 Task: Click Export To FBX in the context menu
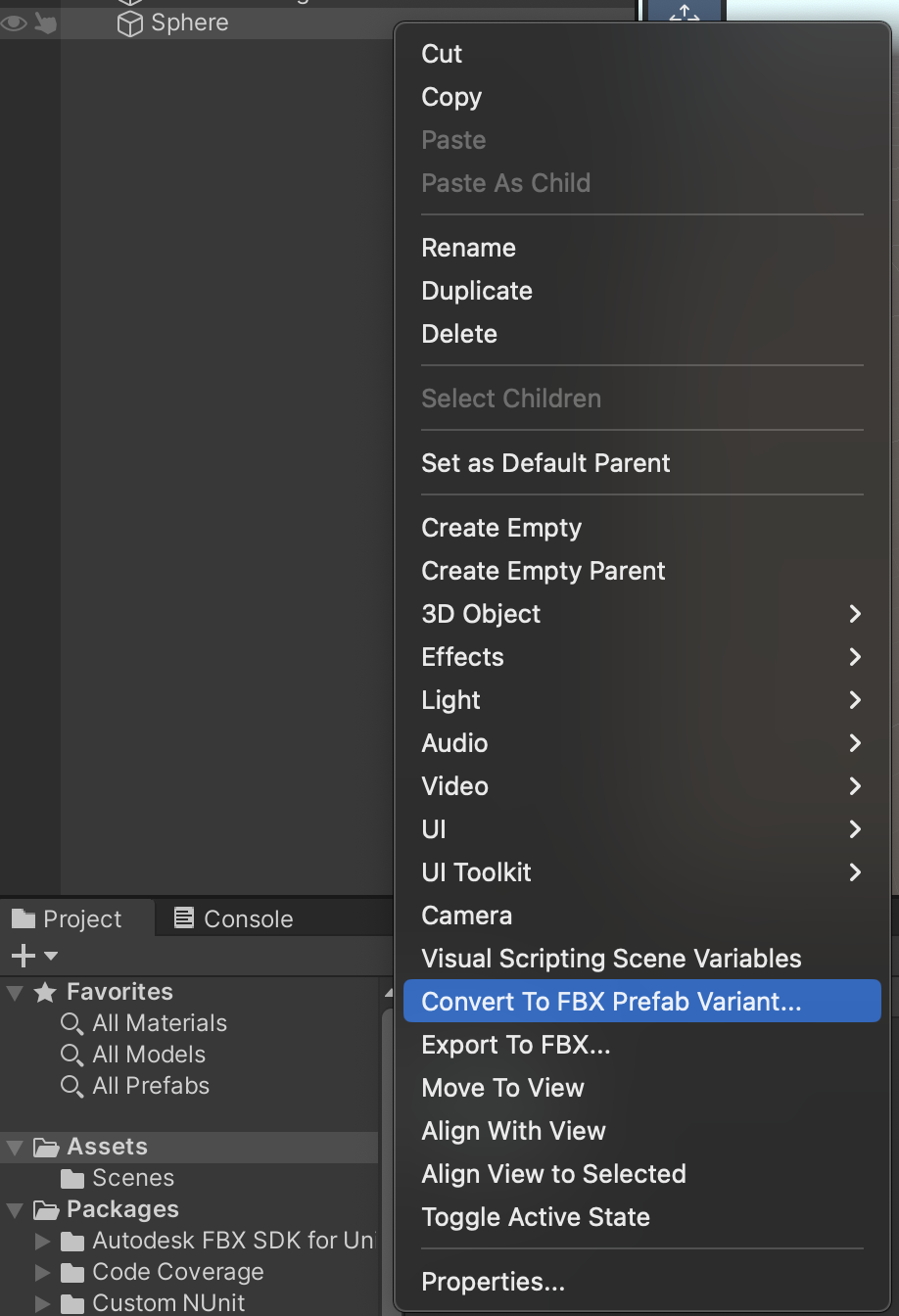pyautogui.click(x=515, y=1045)
